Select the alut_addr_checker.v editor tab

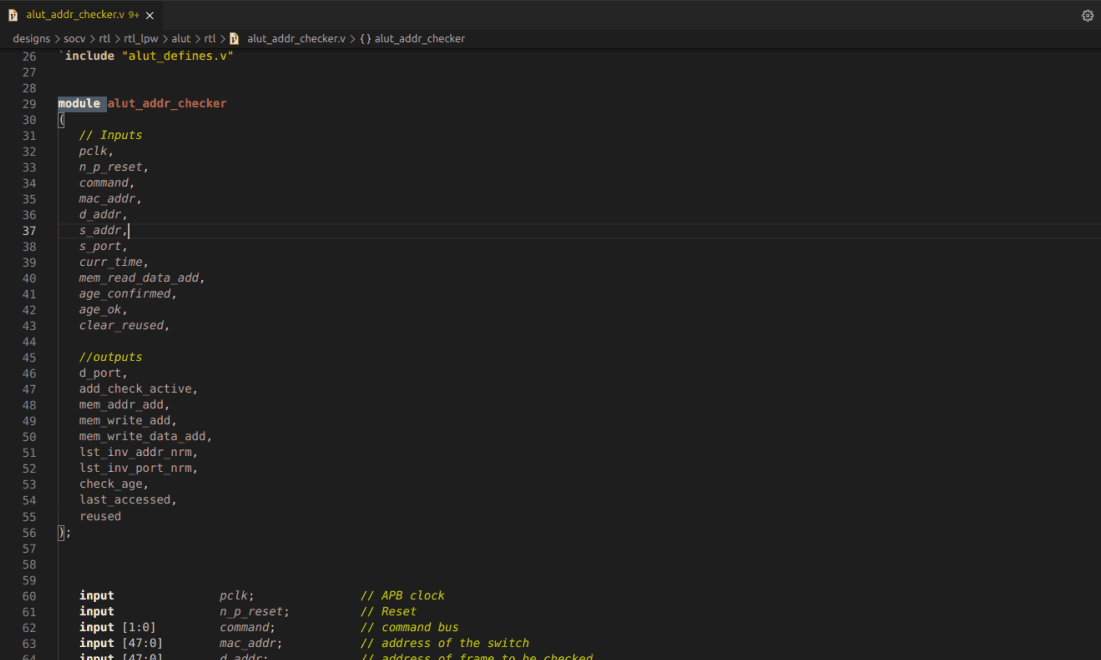point(75,15)
